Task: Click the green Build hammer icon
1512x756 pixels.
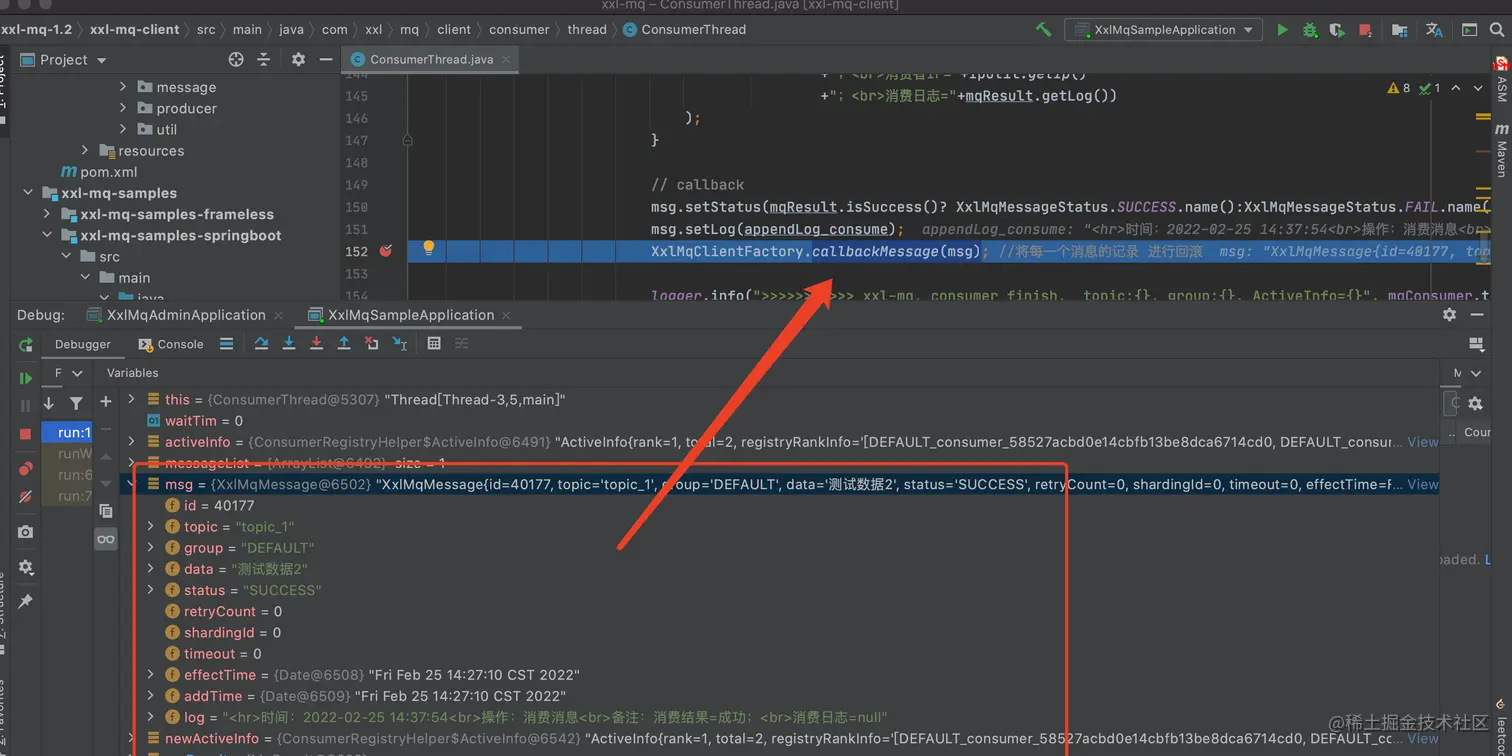Action: 1043,30
